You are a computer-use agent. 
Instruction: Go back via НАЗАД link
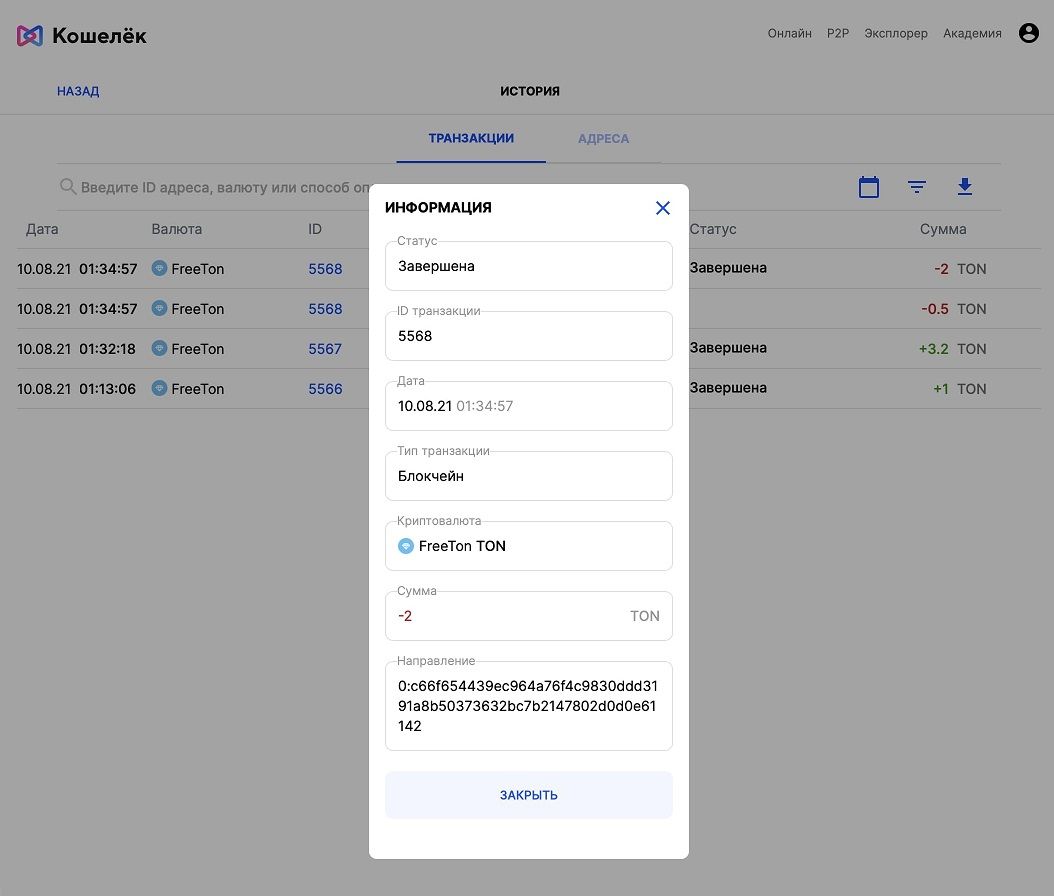pyautogui.click(x=78, y=91)
